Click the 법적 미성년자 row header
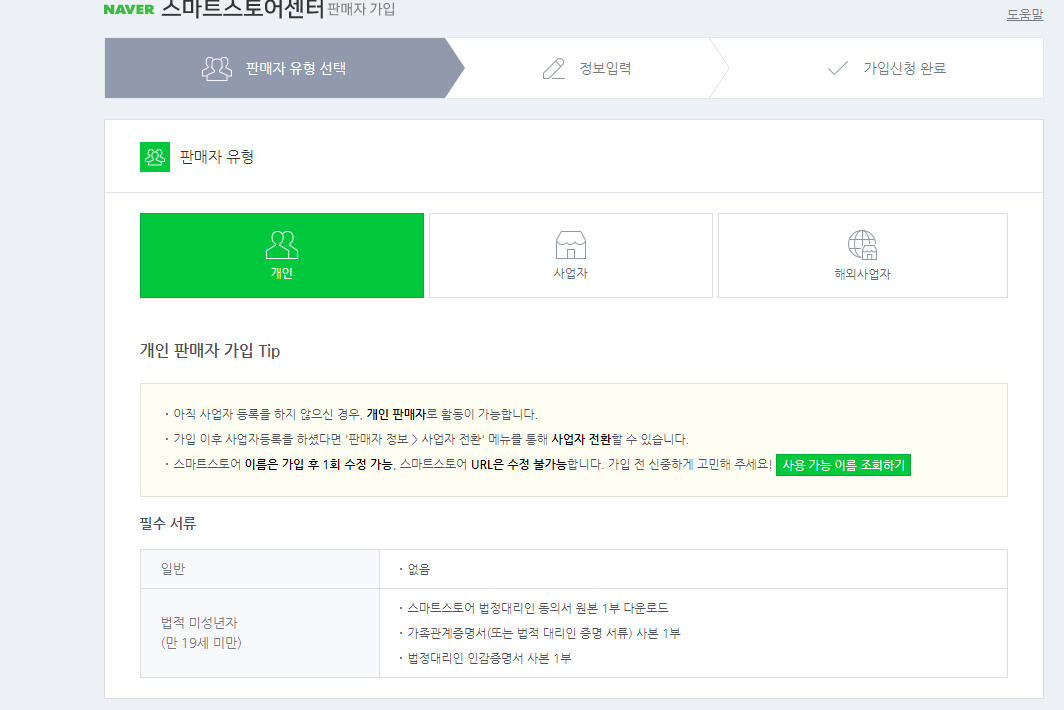The width and height of the screenshot is (1064, 710). coord(200,622)
